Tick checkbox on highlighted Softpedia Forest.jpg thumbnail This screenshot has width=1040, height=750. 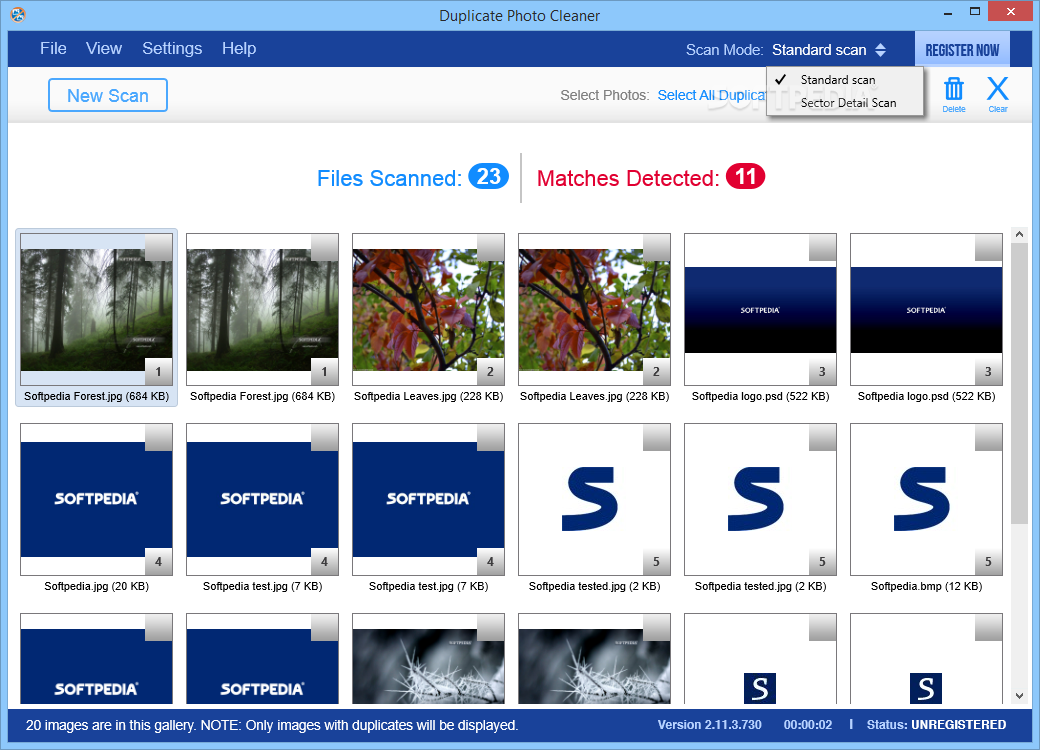159,247
